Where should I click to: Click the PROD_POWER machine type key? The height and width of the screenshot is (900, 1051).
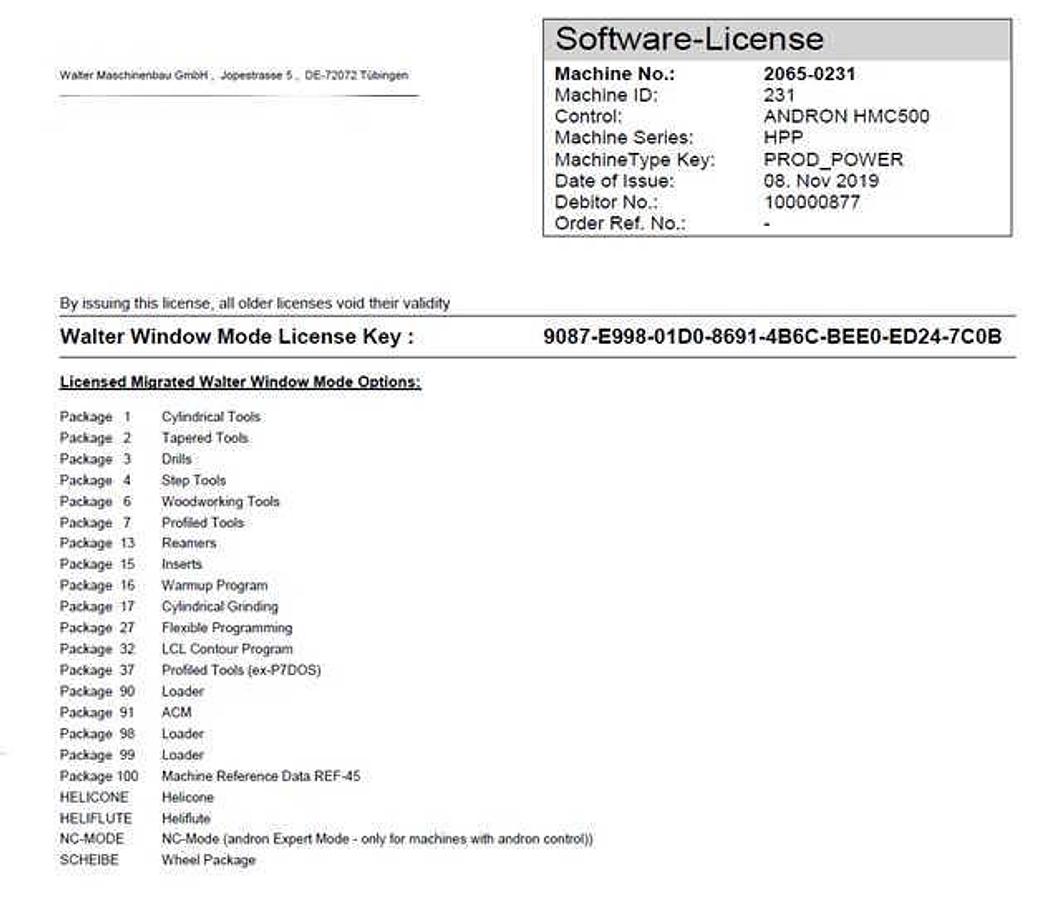832,160
